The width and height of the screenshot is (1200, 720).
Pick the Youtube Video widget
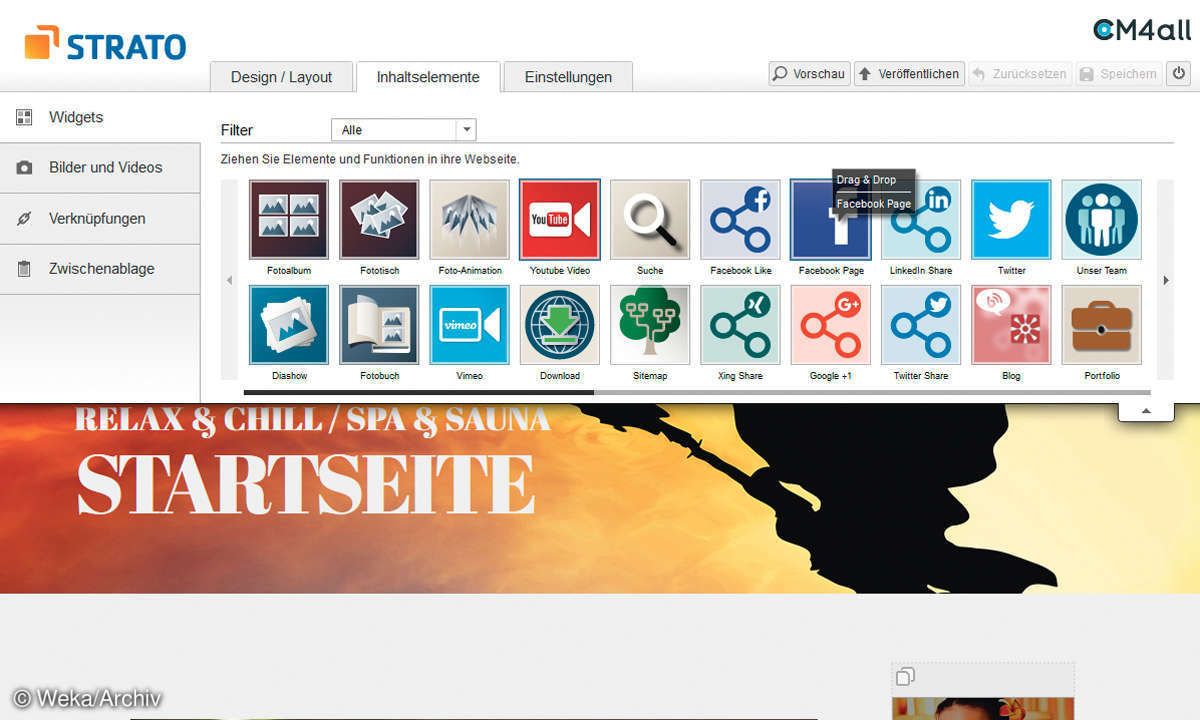click(560, 219)
